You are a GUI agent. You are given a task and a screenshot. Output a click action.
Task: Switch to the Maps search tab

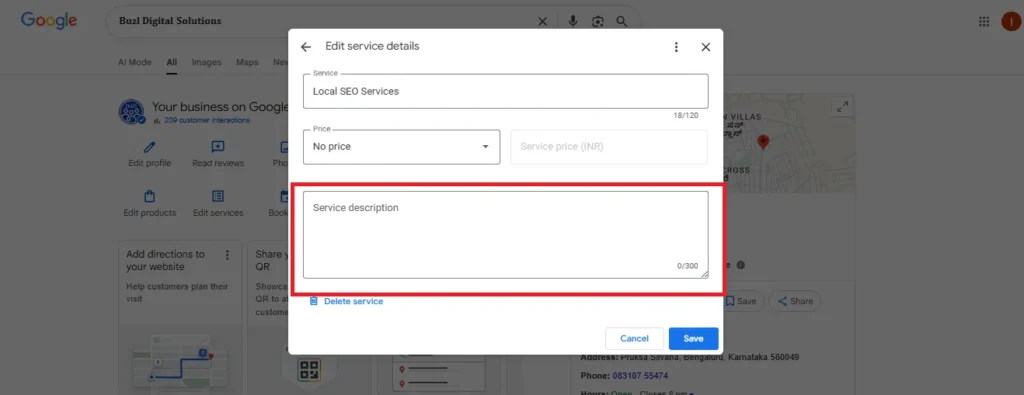pos(247,63)
